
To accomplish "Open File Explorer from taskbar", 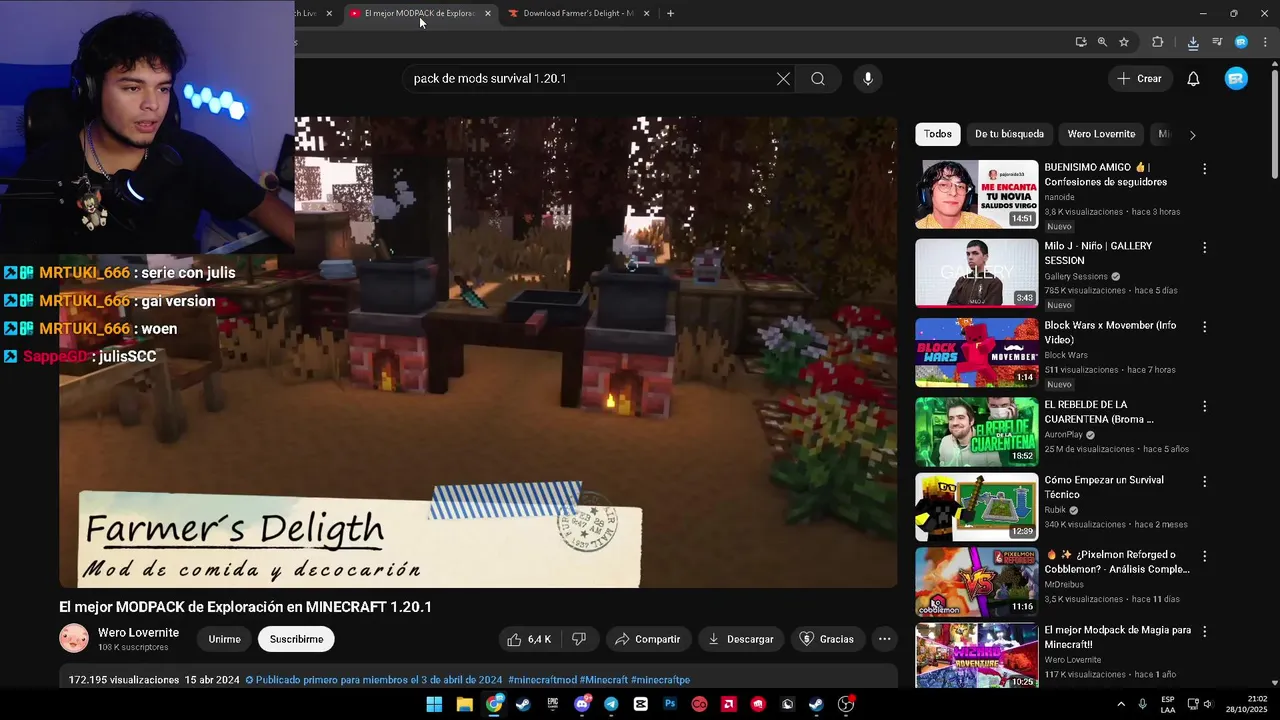I will (464, 704).
